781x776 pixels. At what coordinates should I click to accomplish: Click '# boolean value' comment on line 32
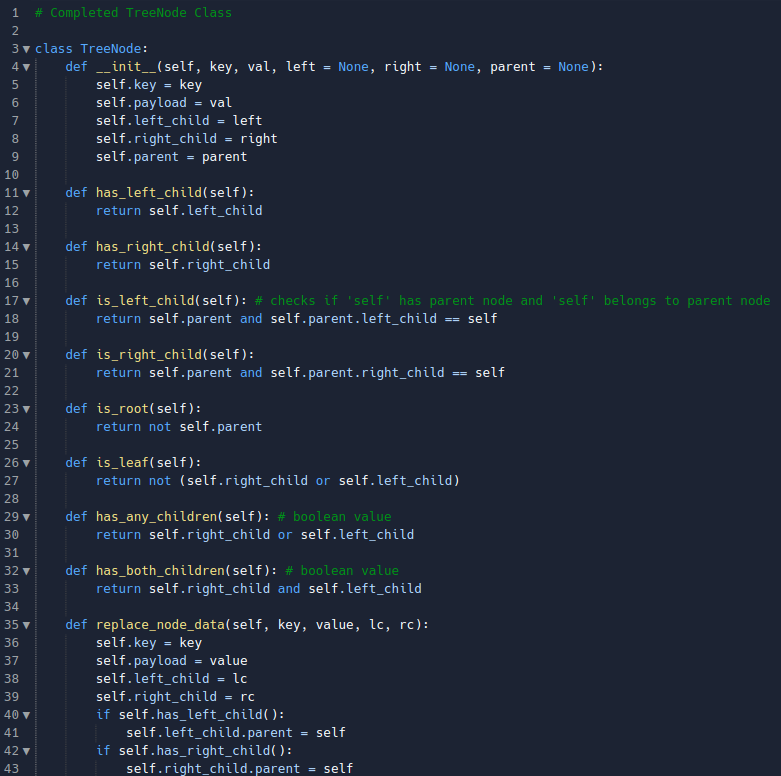tap(342, 571)
